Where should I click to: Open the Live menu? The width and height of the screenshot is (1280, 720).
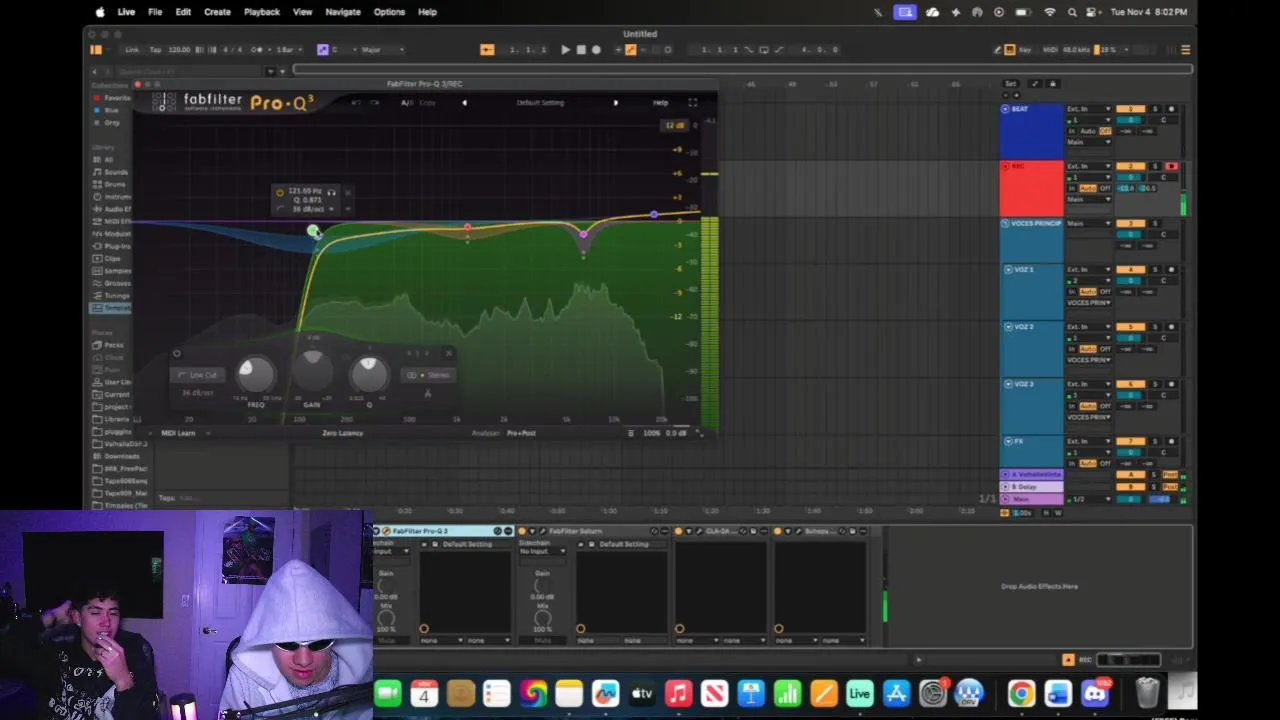(126, 12)
